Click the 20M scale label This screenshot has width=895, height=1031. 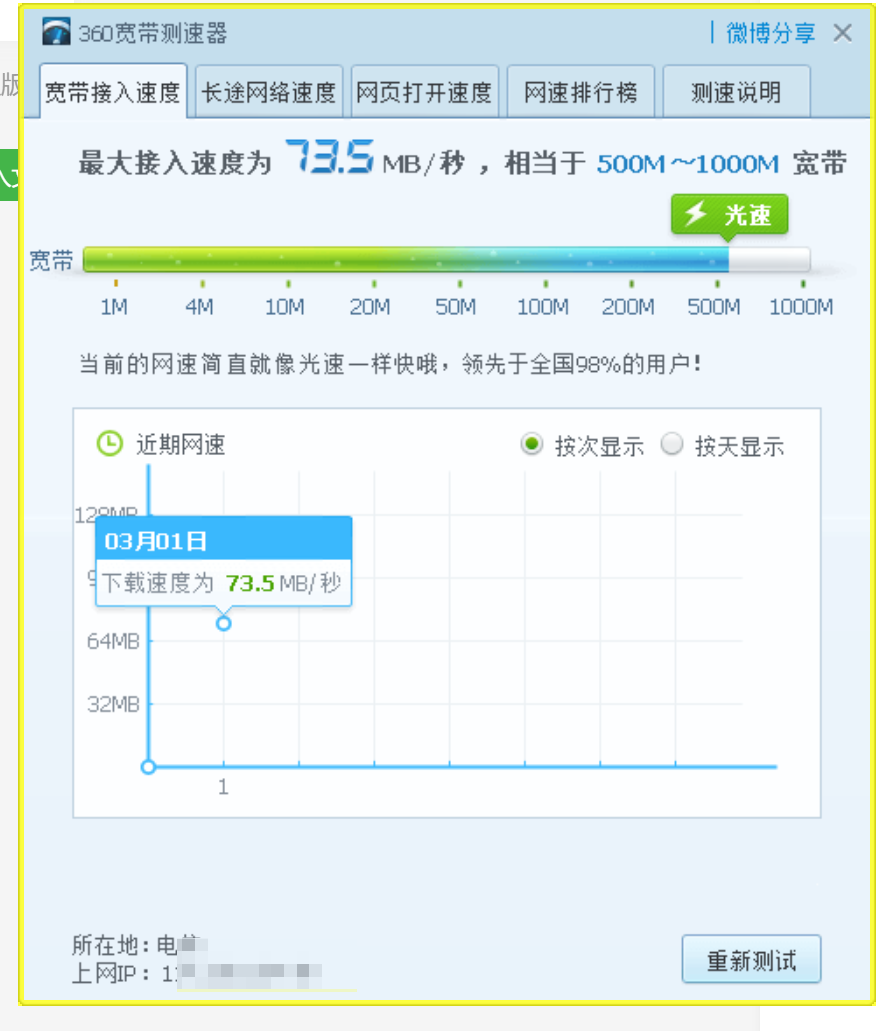(370, 306)
